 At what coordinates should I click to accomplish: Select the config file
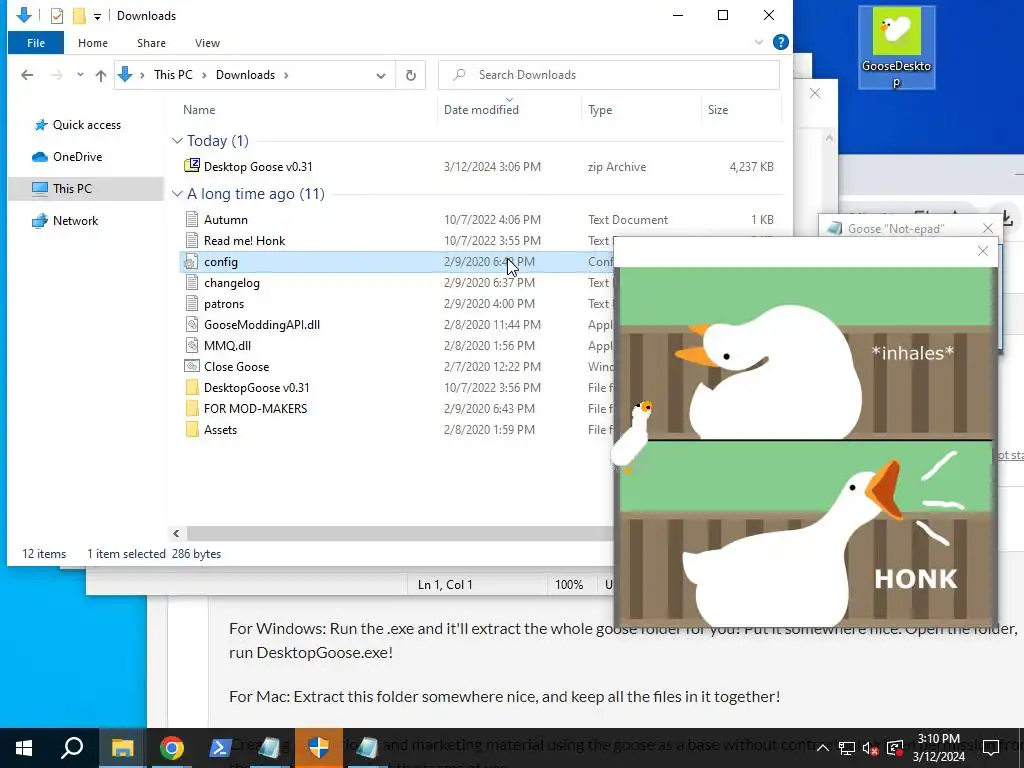(x=396, y=262)
